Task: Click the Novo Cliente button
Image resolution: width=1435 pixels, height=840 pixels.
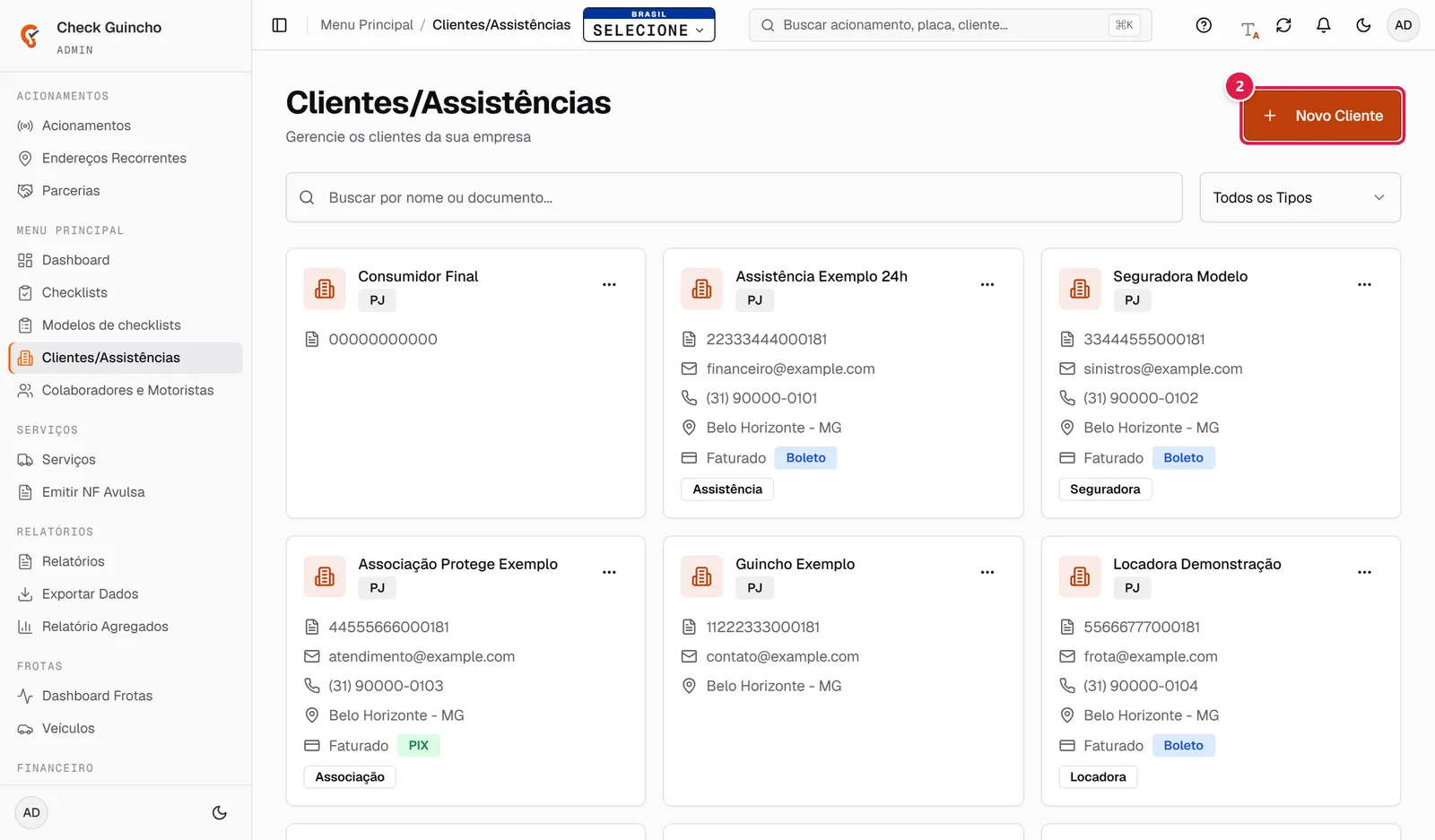Action: tap(1322, 116)
